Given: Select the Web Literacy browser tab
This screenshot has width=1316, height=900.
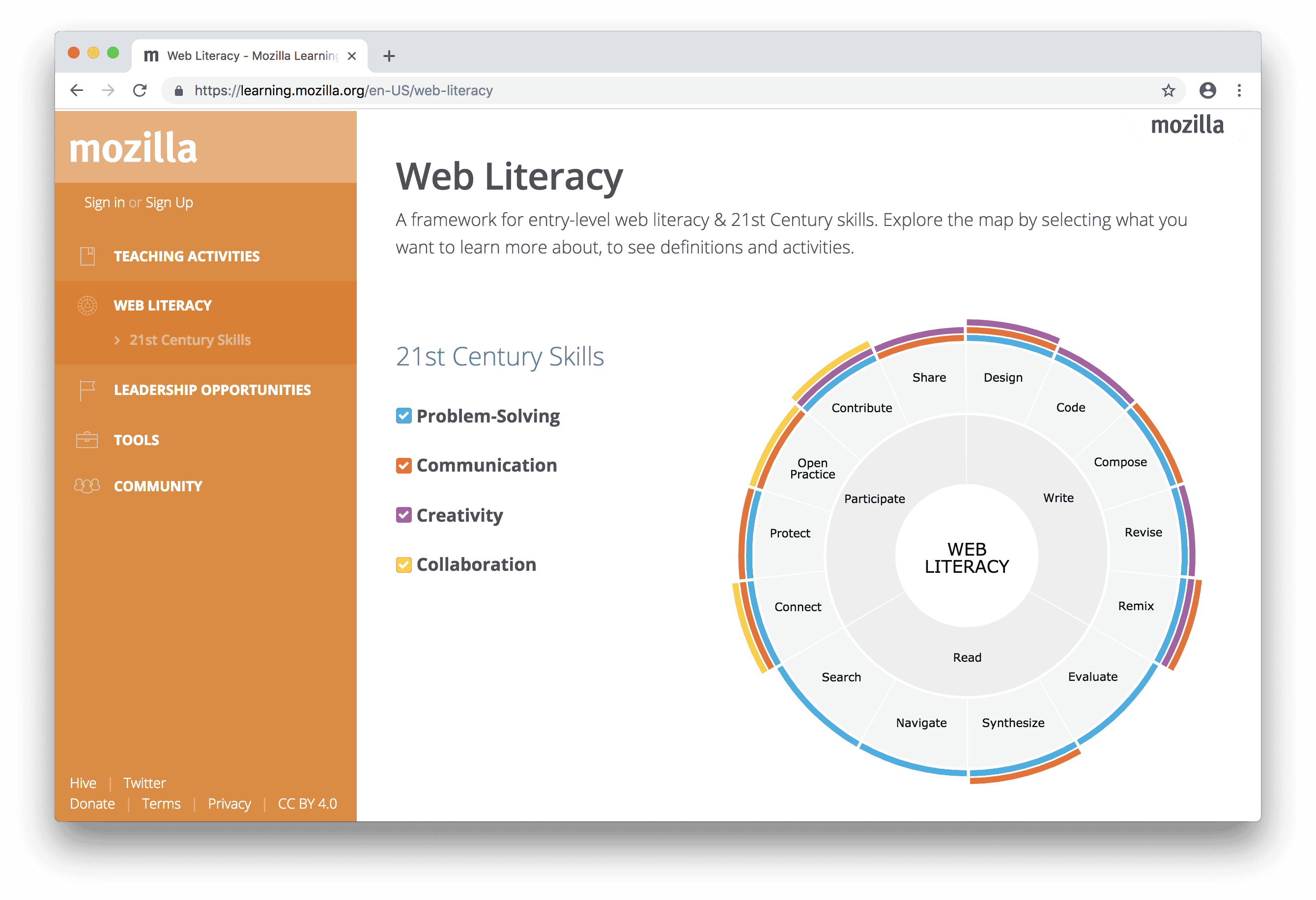Looking at the screenshot, I should (249, 56).
